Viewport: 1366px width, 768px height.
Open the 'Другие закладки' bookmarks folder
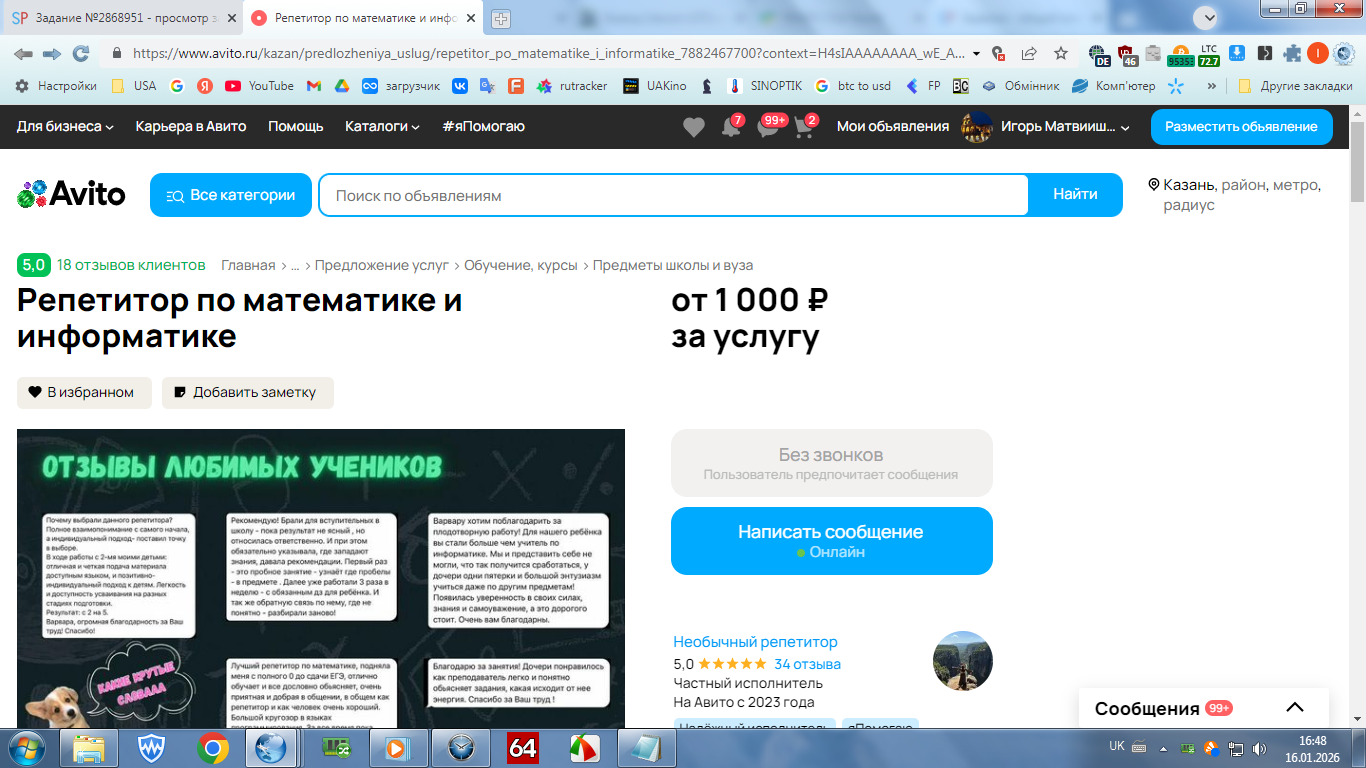(1295, 86)
